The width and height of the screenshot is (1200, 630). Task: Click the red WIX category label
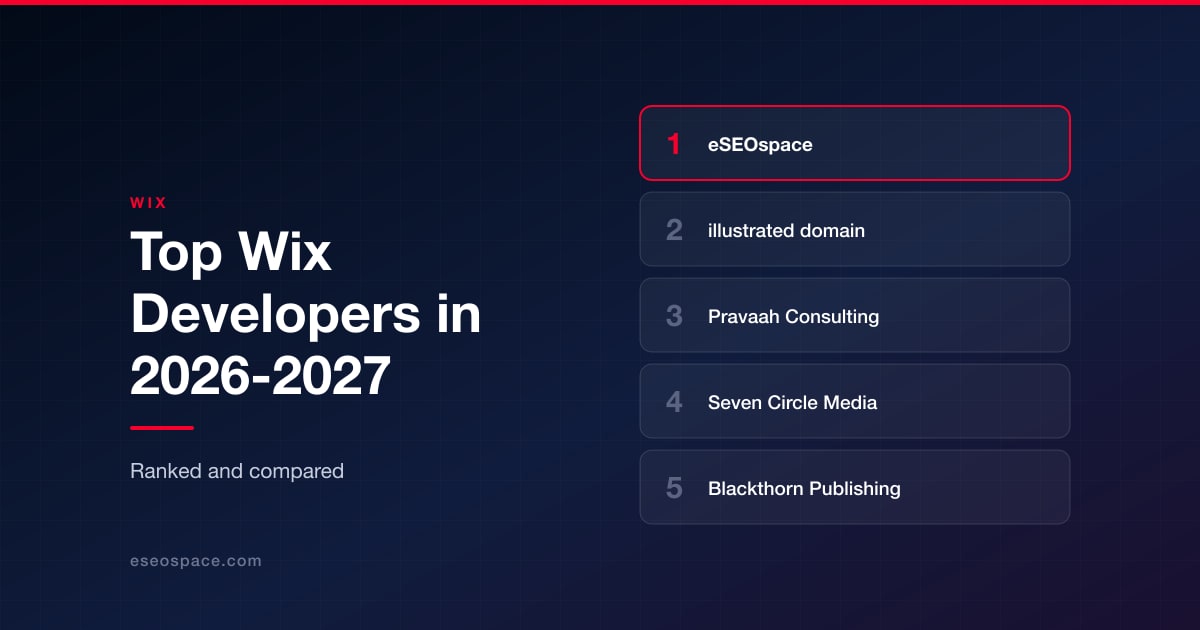[148, 202]
